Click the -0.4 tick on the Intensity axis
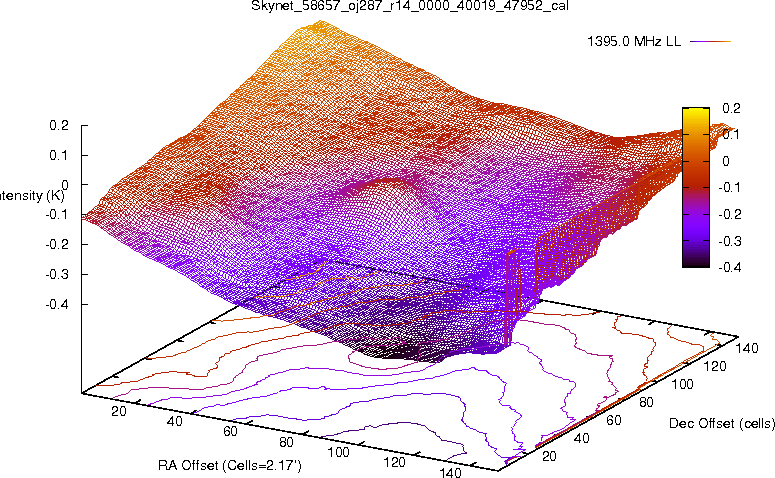 pyautogui.click(x=57, y=304)
